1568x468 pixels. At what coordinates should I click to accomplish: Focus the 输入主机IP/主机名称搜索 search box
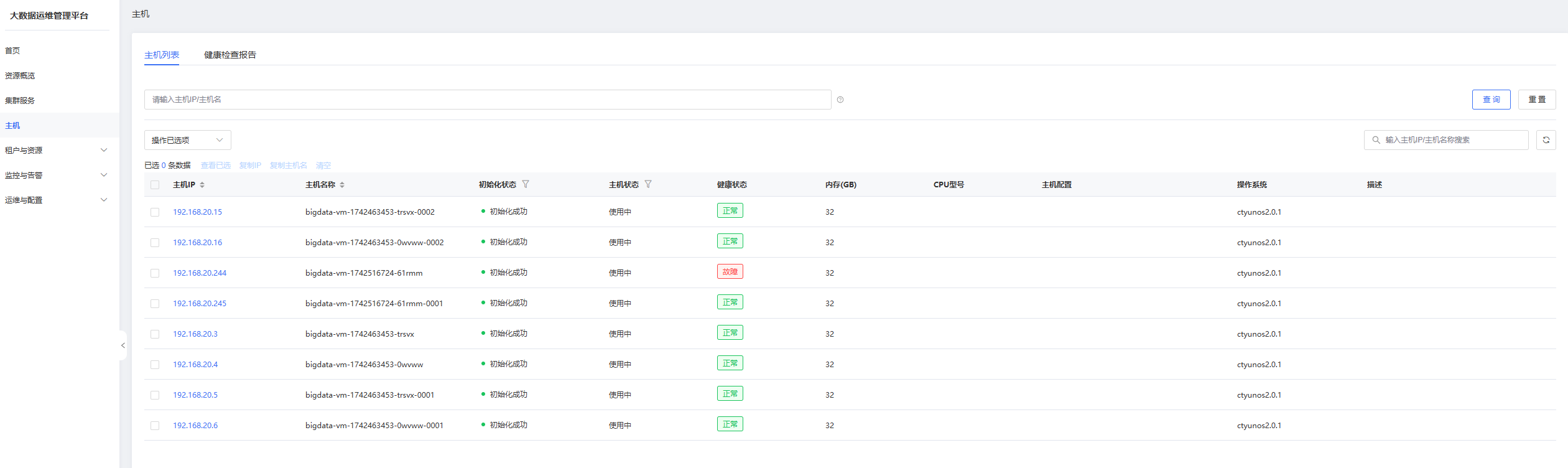click(x=1446, y=140)
